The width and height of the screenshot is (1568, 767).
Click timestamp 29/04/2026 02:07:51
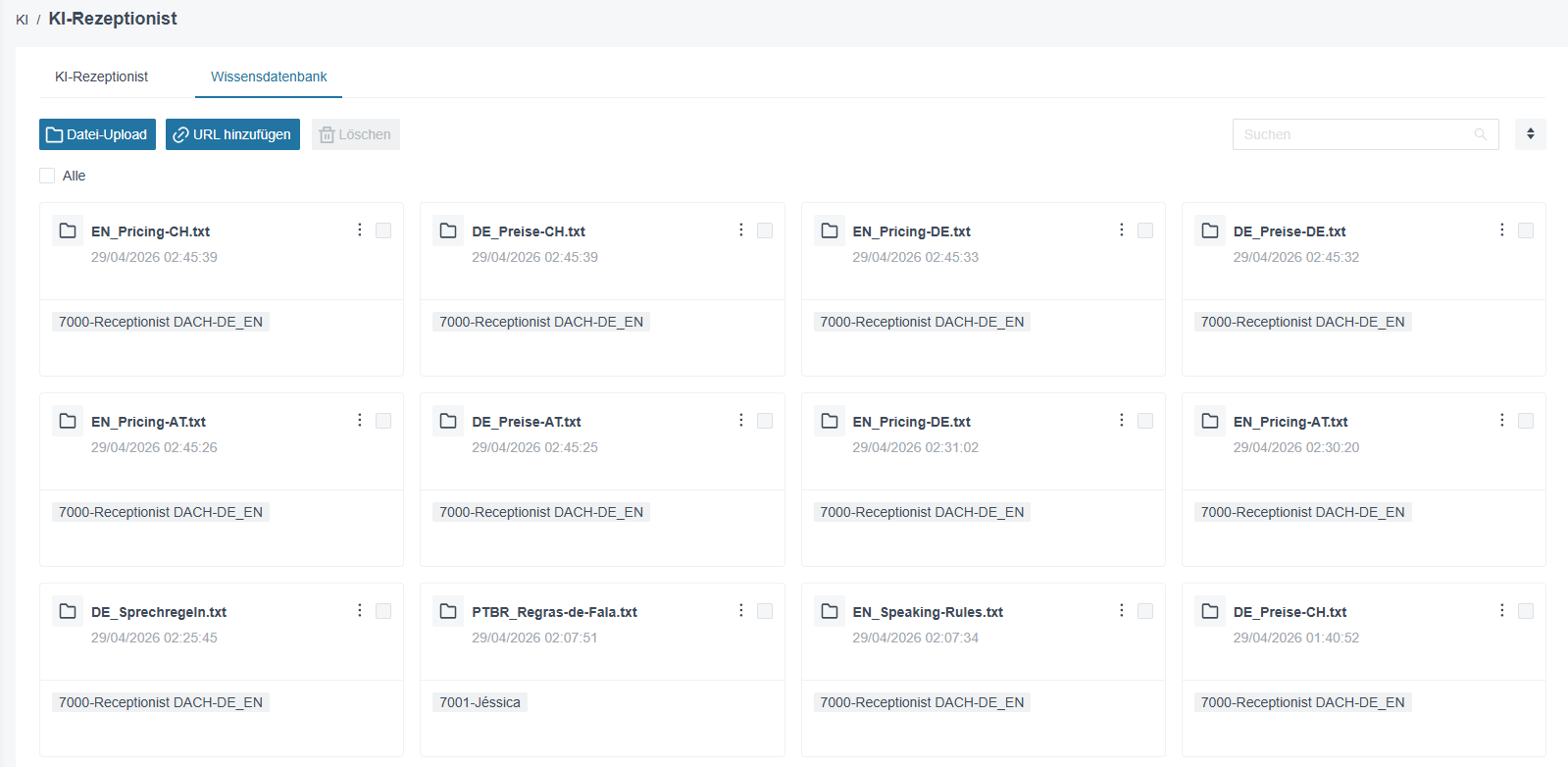click(x=534, y=638)
